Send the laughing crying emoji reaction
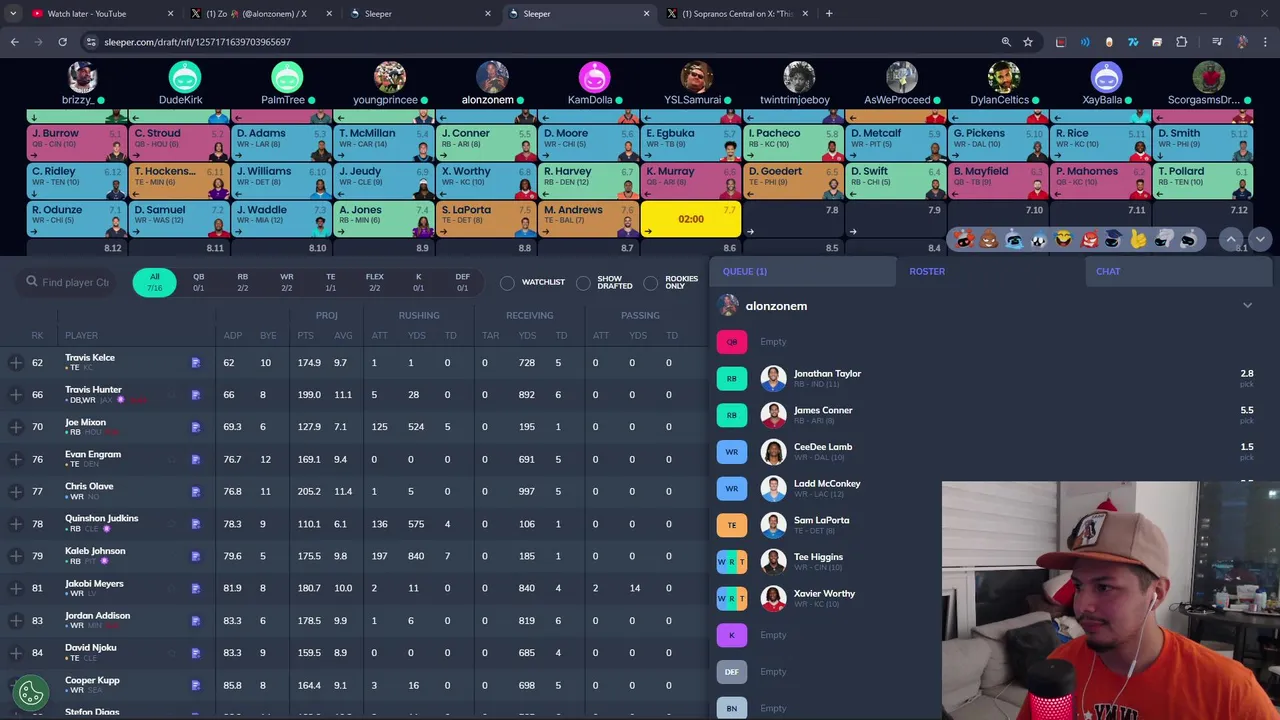 pyautogui.click(x=1064, y=239)
